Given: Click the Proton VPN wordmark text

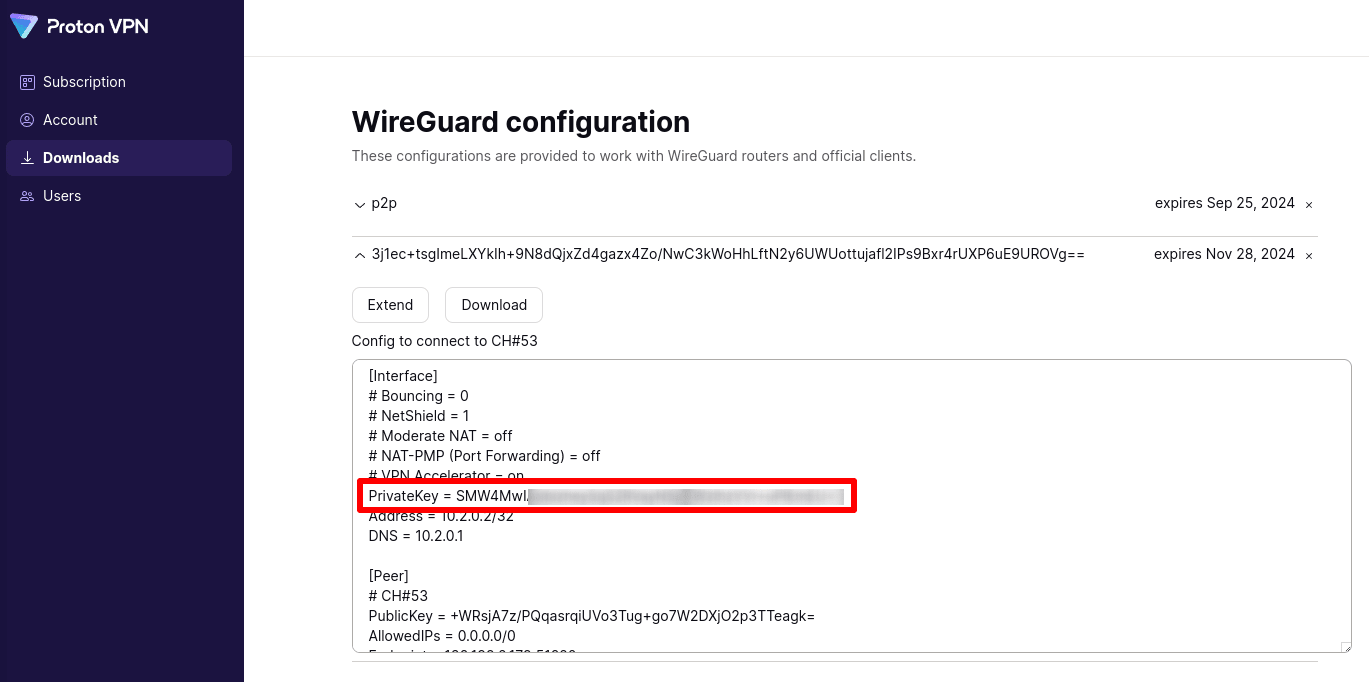Looking at the screenshot, I should [97, 27].
